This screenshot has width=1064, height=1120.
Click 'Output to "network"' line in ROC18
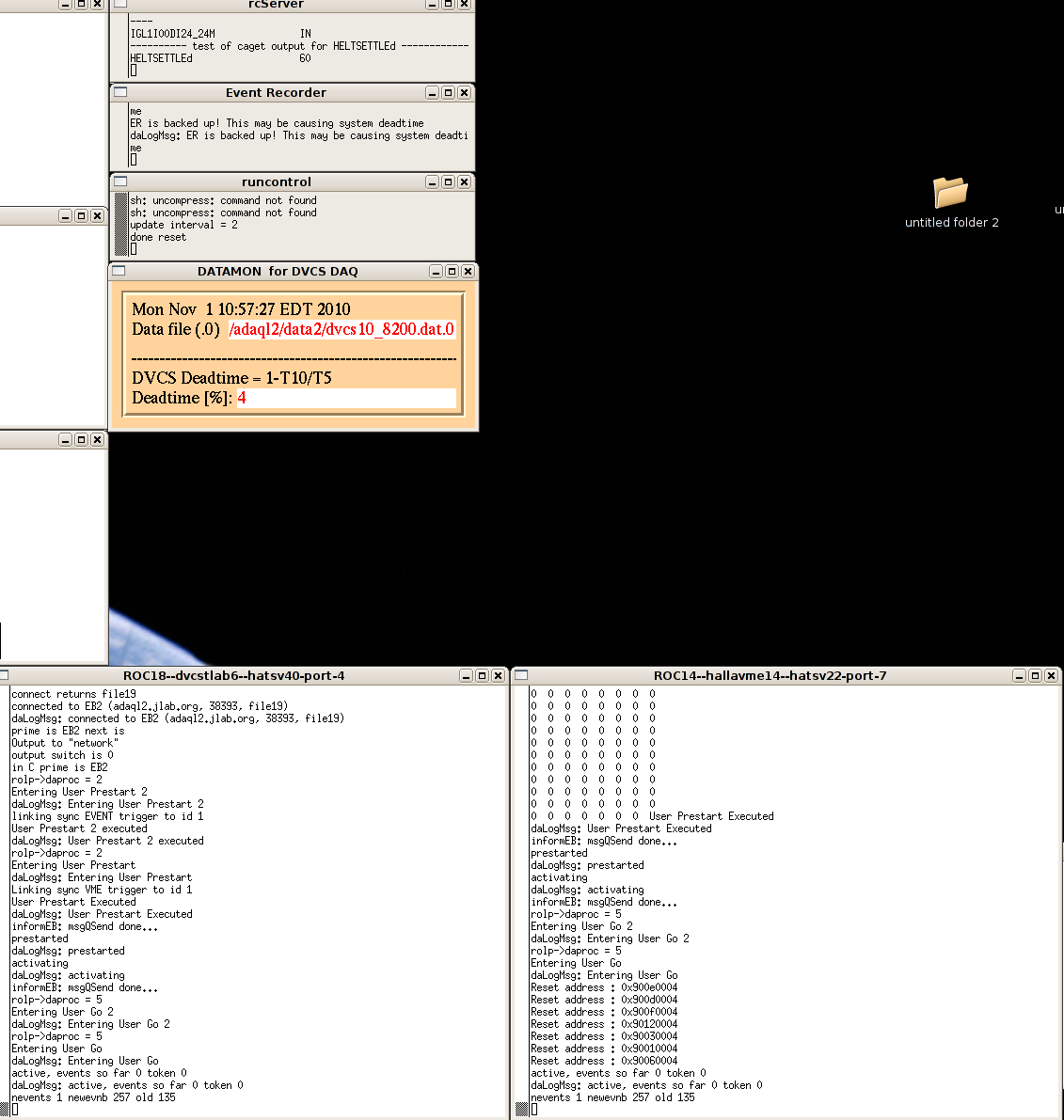65,743
